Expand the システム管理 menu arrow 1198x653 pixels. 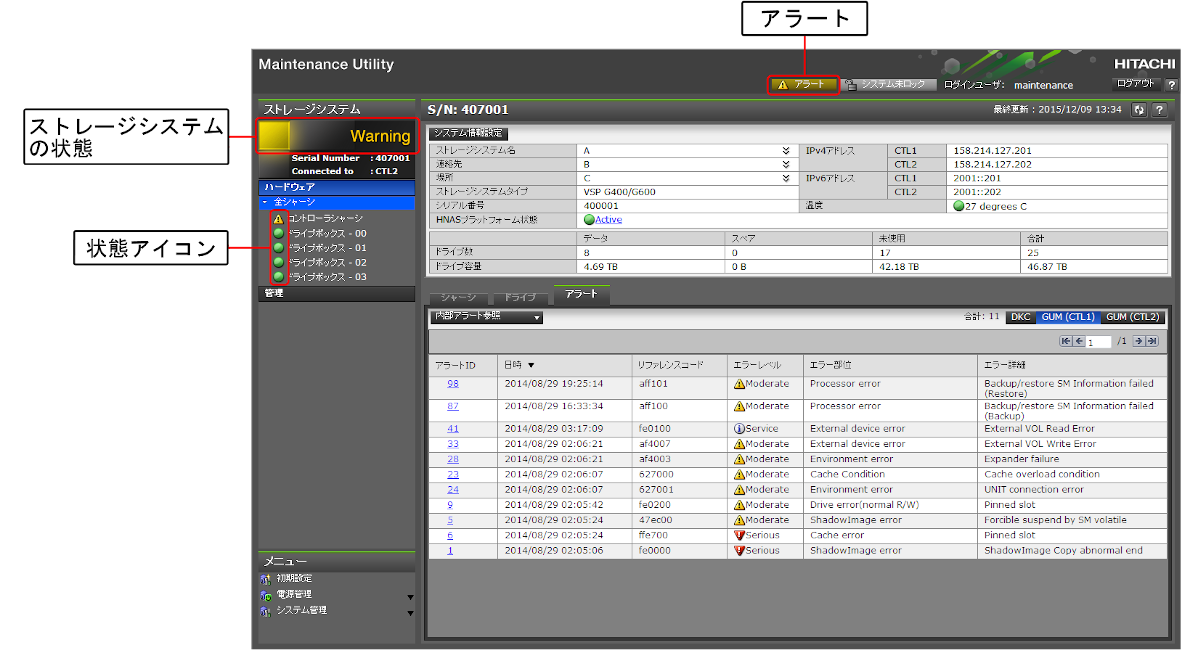tap(410, 612)
